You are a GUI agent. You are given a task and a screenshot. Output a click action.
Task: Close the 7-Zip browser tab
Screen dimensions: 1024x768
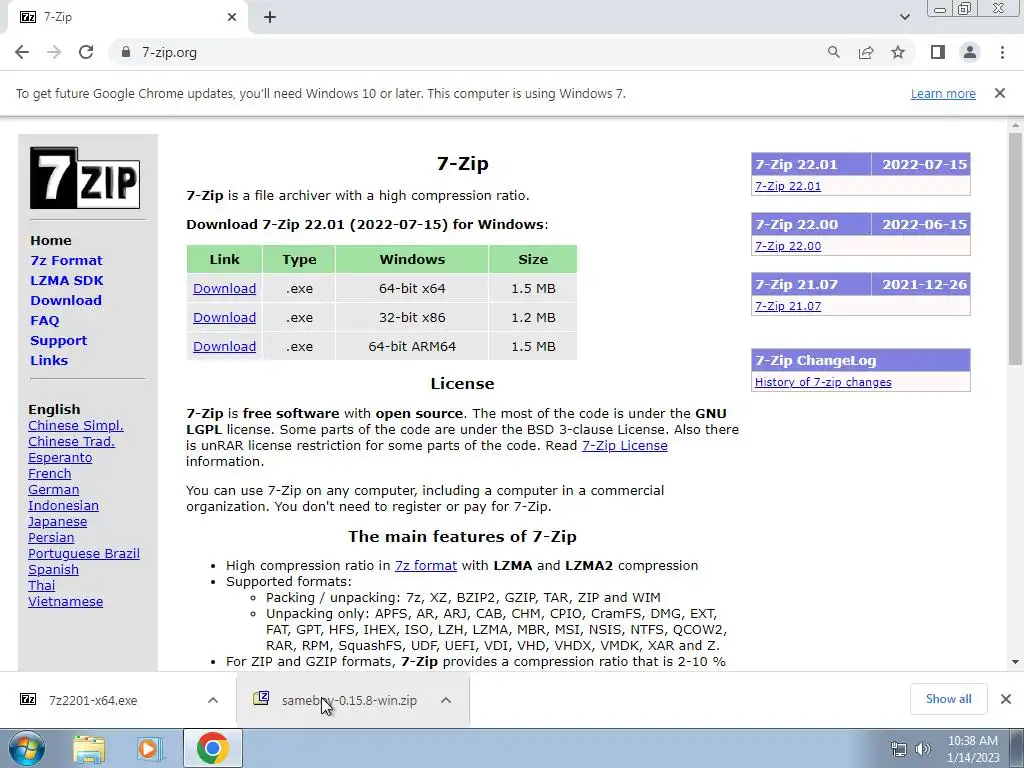pos(232,17)
